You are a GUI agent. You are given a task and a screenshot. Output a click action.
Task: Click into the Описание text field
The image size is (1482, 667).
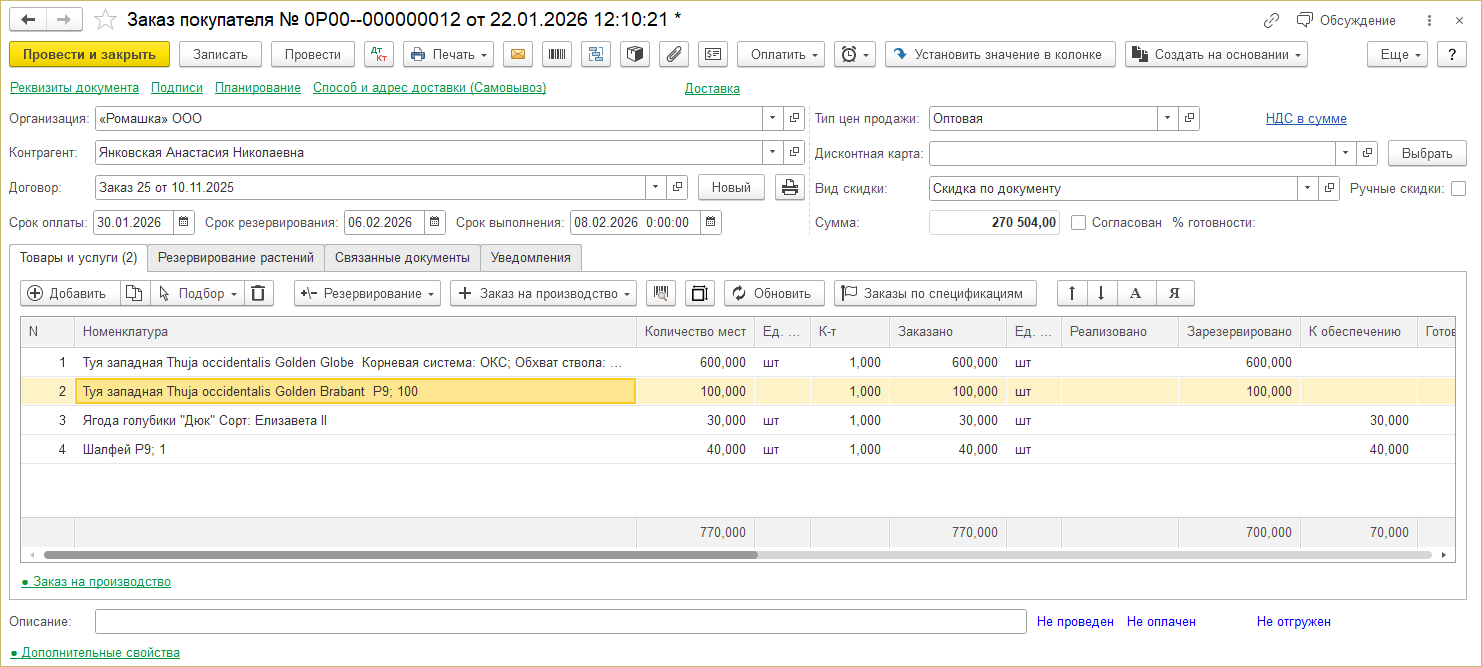pyautogui.click(x=560, y=622)
